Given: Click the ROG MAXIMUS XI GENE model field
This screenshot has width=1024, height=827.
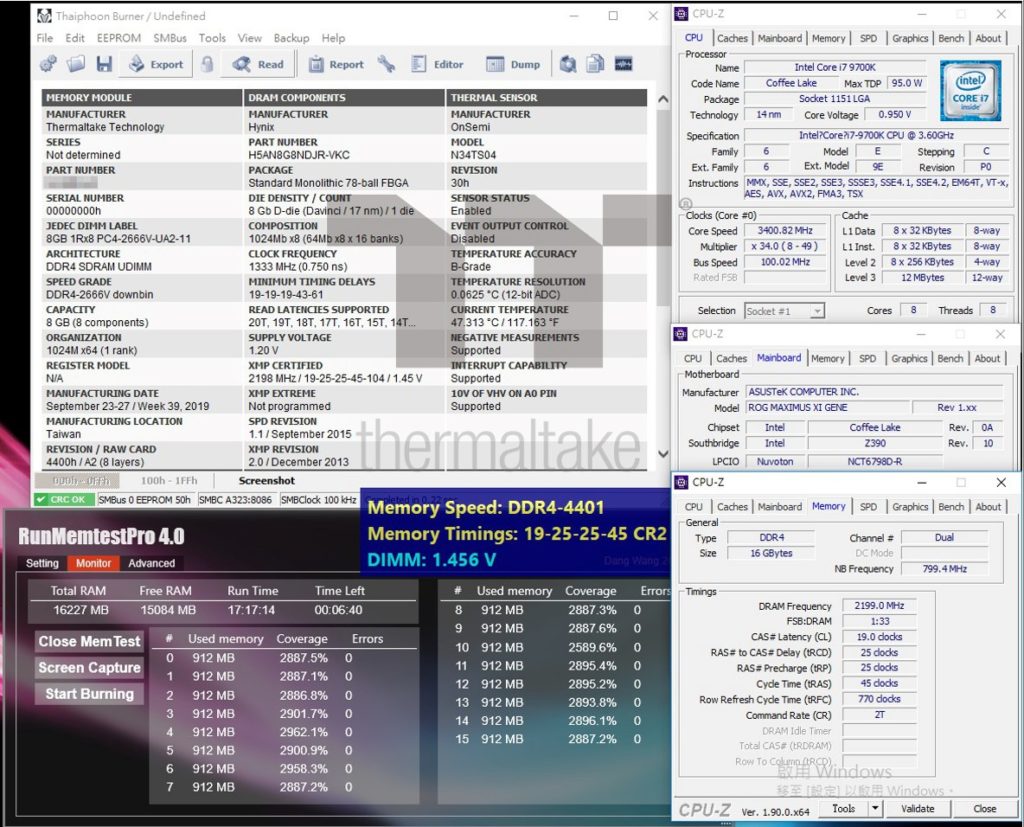Looking at the screenshot, I should (x=828, y=408).
